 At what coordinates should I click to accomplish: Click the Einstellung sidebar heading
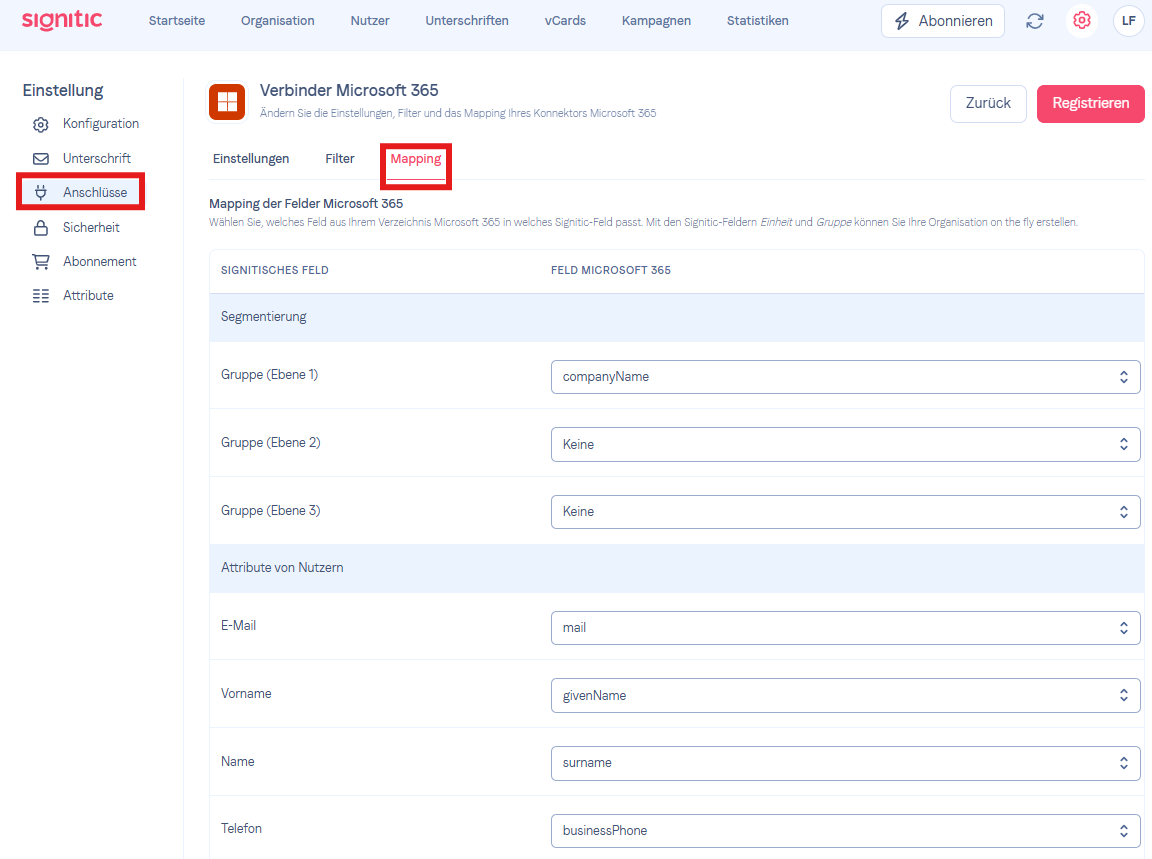63,90
